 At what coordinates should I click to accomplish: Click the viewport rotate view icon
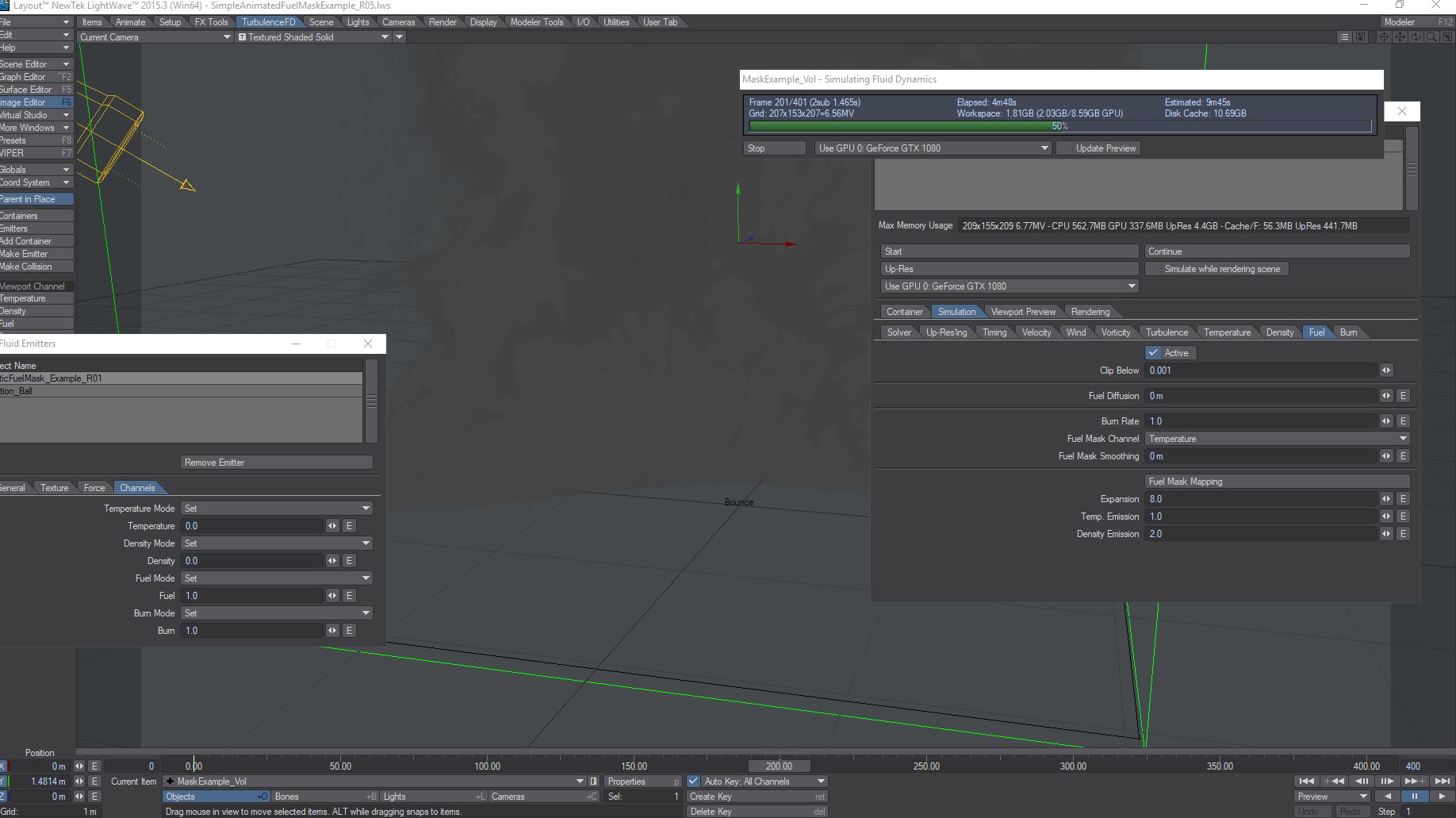[x=1416, y=37]
